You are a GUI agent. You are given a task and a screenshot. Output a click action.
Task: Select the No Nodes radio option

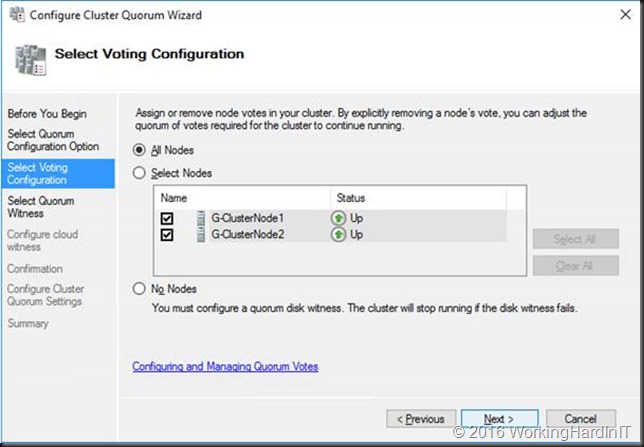(x=139, y=288)
